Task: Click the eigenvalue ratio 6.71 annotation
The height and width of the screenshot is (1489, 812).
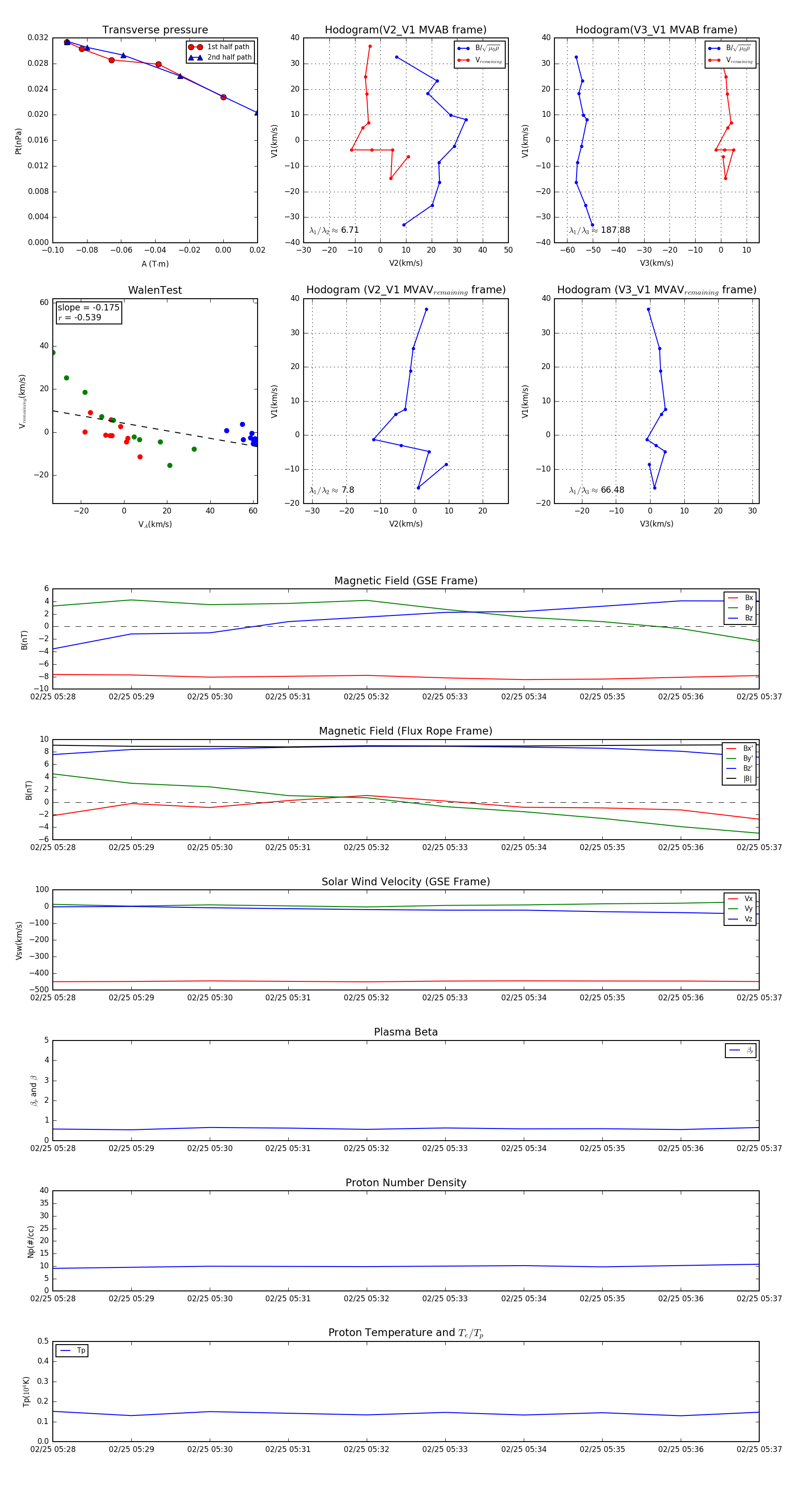Action: pos(334,230)
